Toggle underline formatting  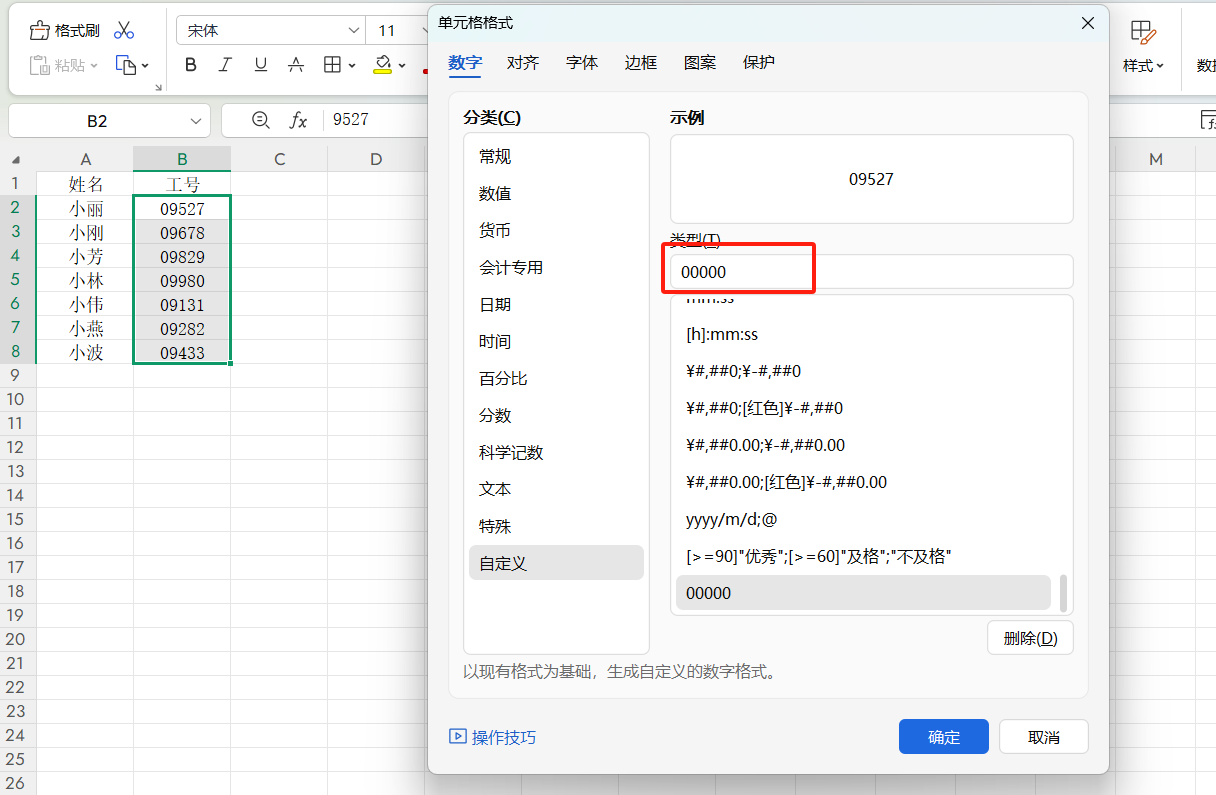pyautogui.click(x=260, y=64)
